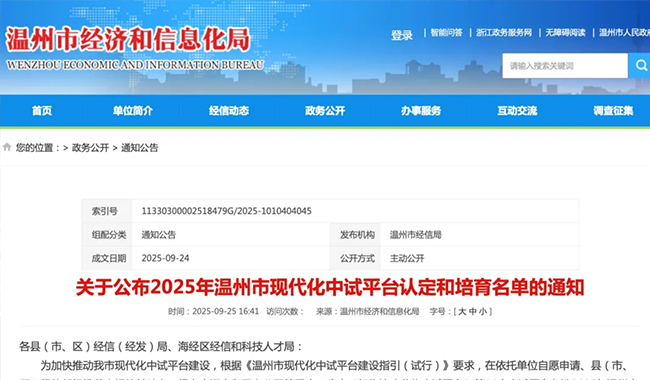
Task: Open the 温州市人民政府 link
Action: coord(624,32)
